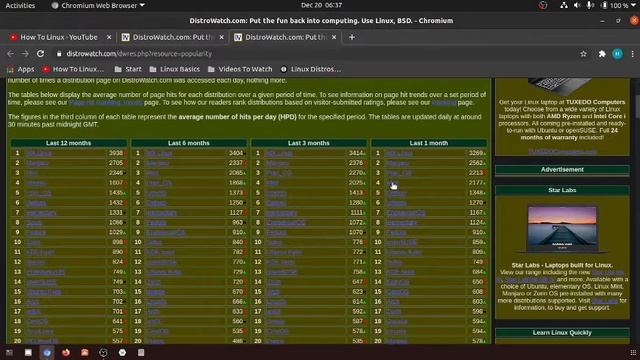Show applications grid in bottom panel
640x360 pixels.
pos(633,352)
